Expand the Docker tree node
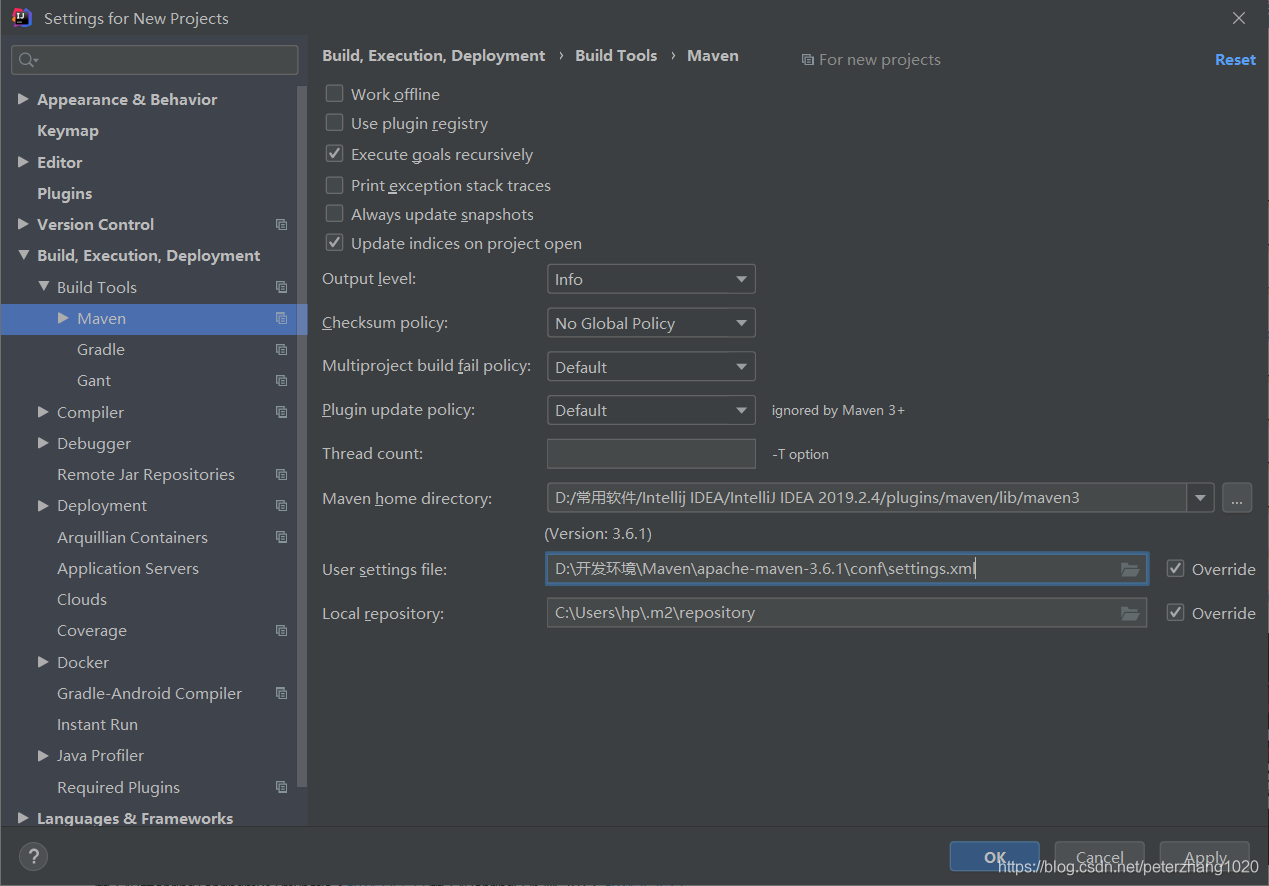 click(x=43, y=662)
